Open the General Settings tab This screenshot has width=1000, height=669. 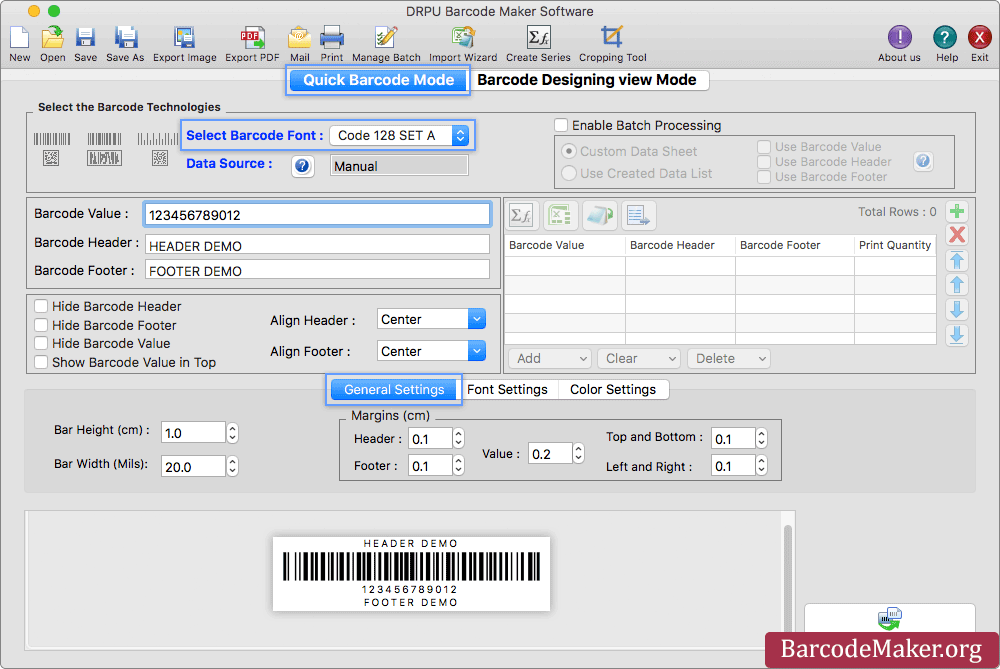394,389
